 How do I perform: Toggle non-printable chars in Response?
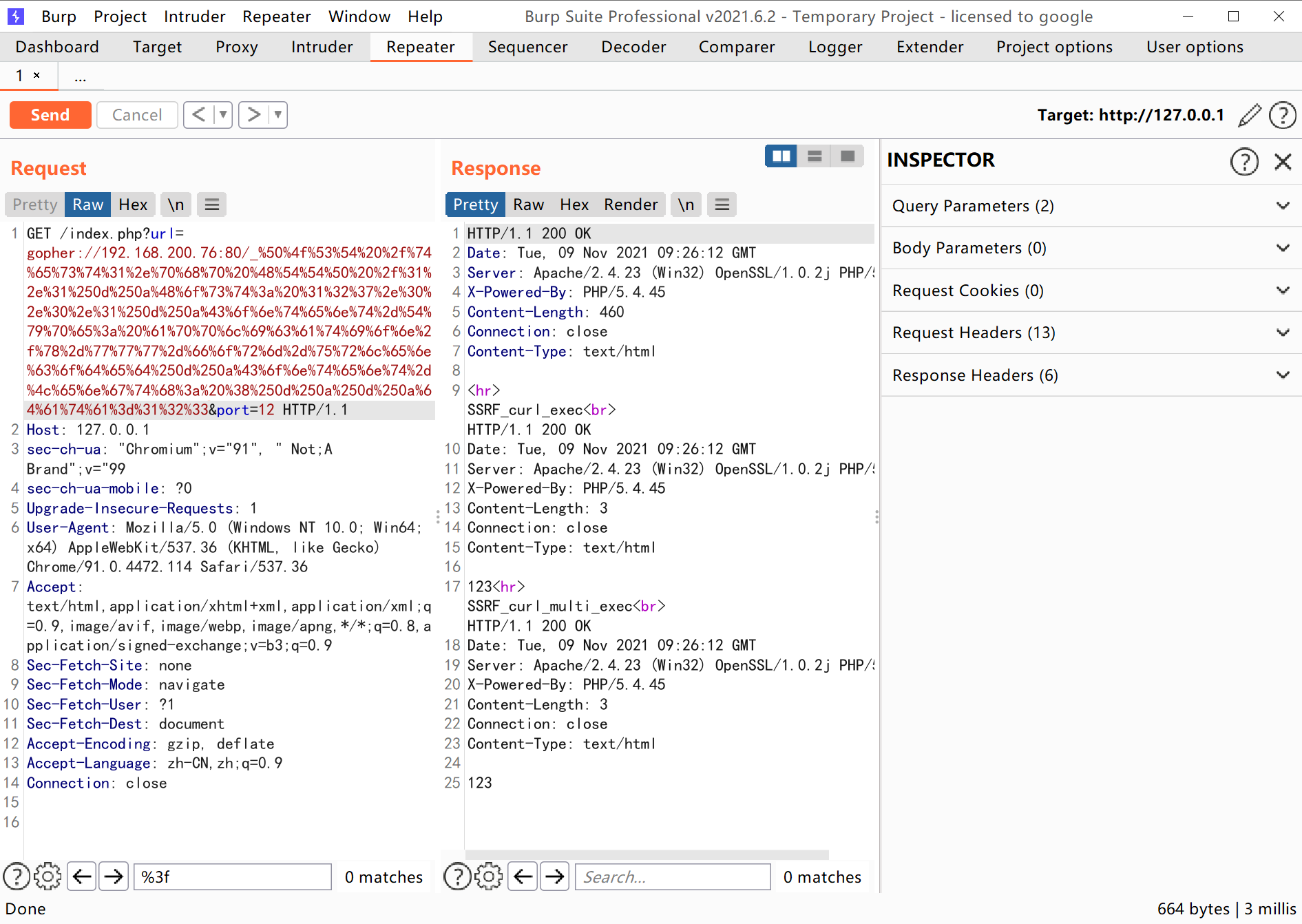coord(686,204)
